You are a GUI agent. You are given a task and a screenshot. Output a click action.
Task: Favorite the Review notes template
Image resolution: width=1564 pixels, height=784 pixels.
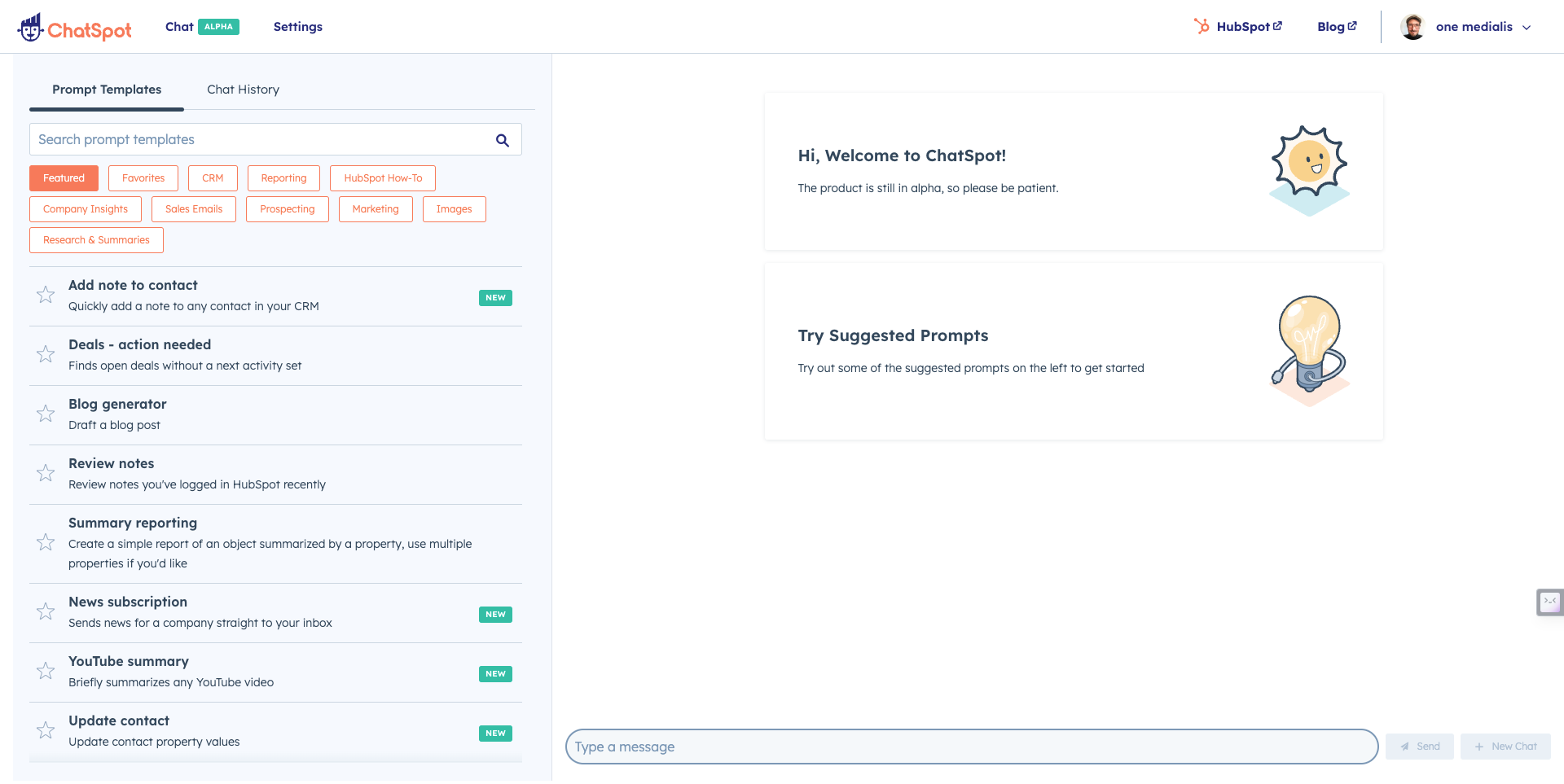(46, 473)
